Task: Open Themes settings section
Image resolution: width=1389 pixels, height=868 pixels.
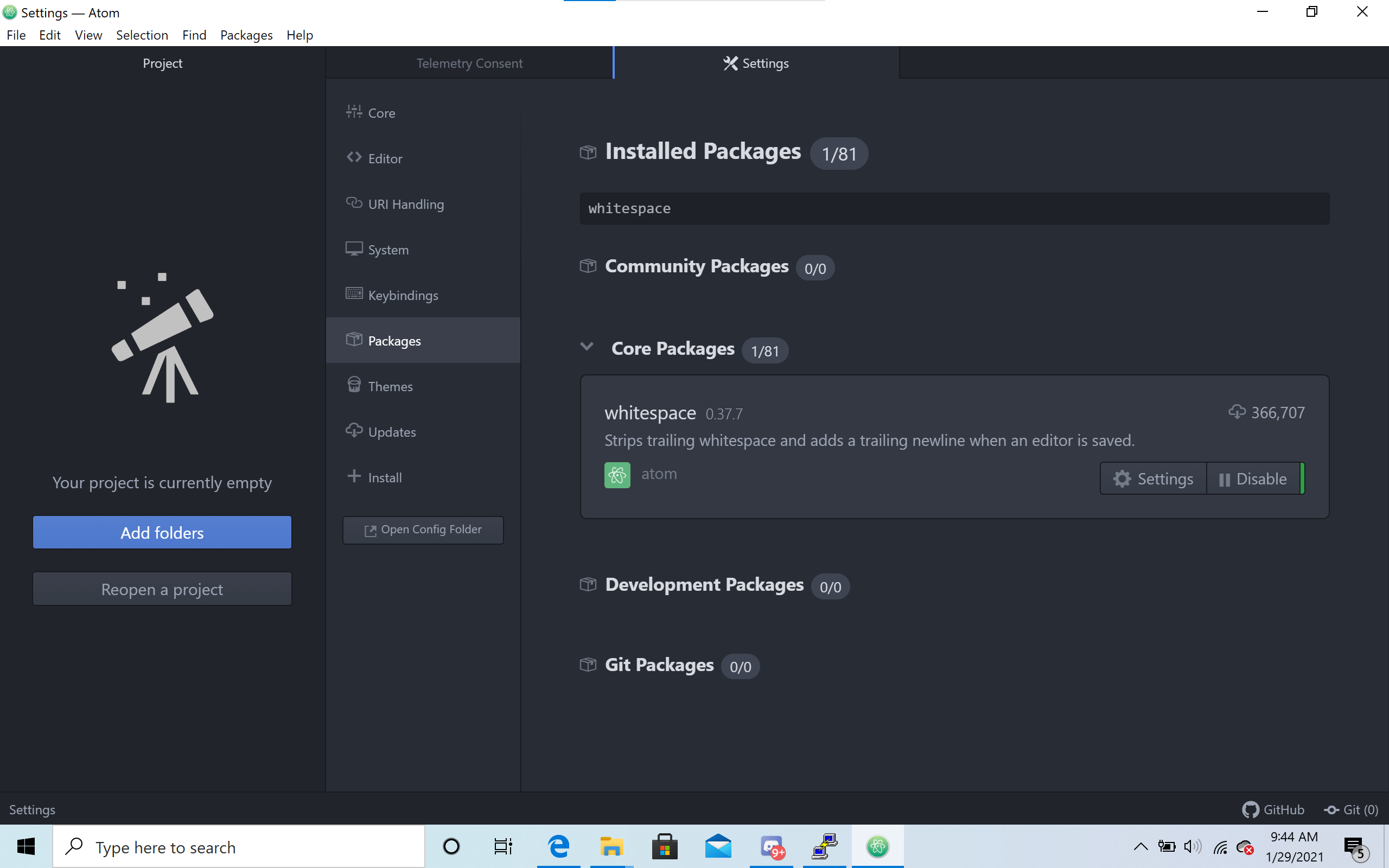Action: (423, 386)
